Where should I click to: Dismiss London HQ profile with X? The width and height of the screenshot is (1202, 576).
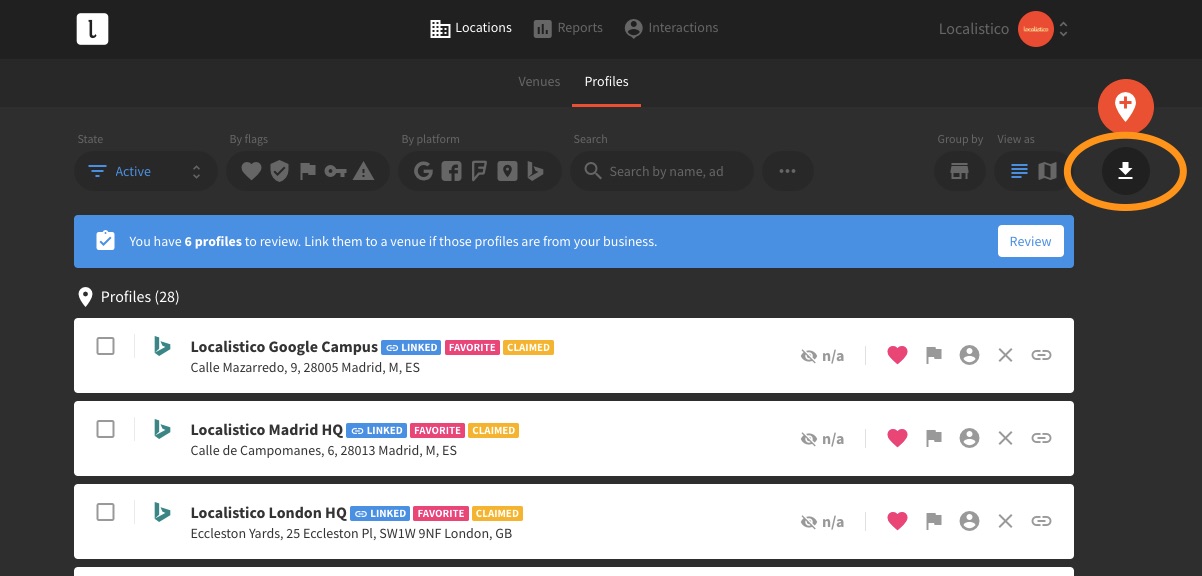[1006, 521]
